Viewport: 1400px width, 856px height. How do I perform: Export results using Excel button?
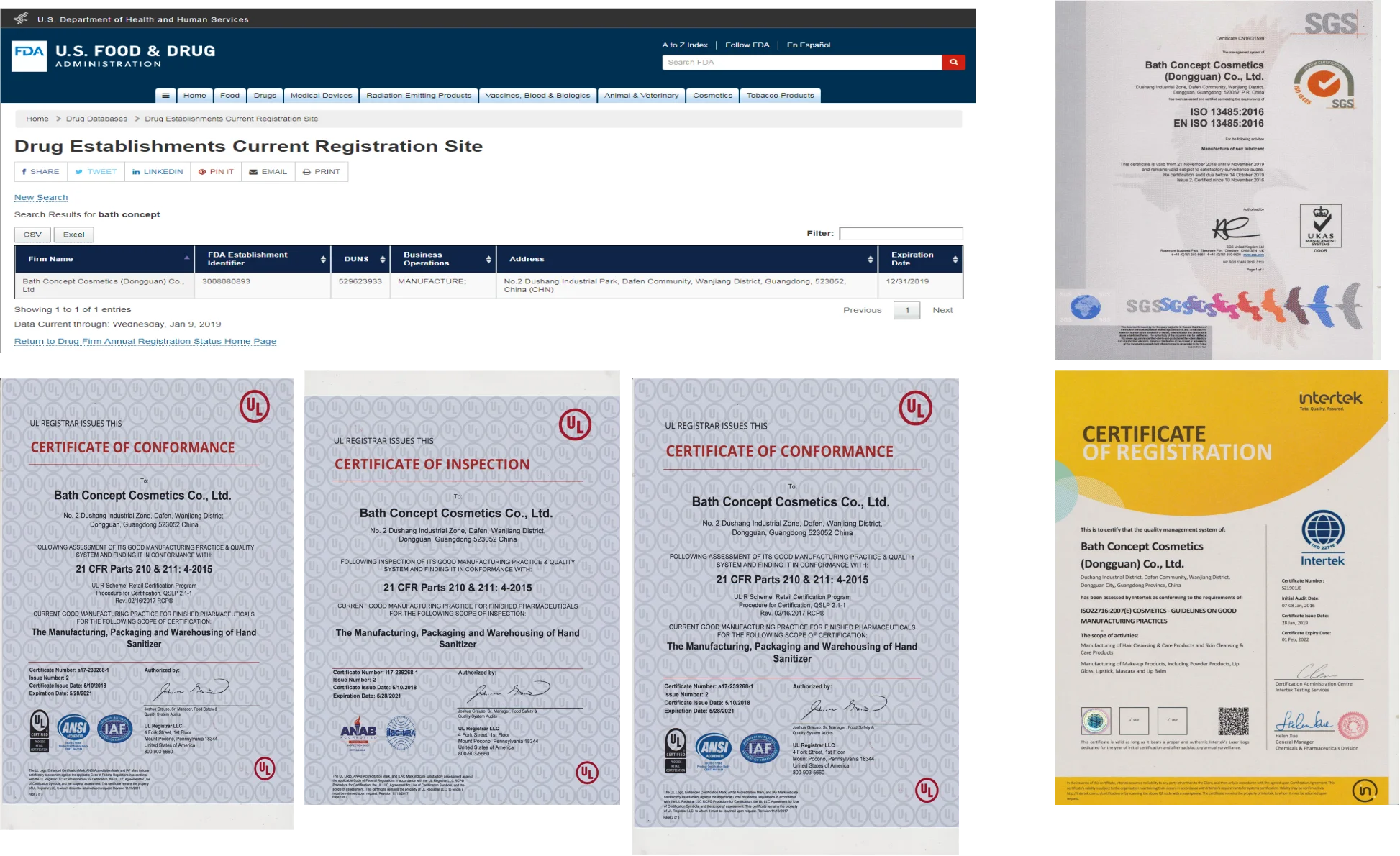tap(73, 235)
